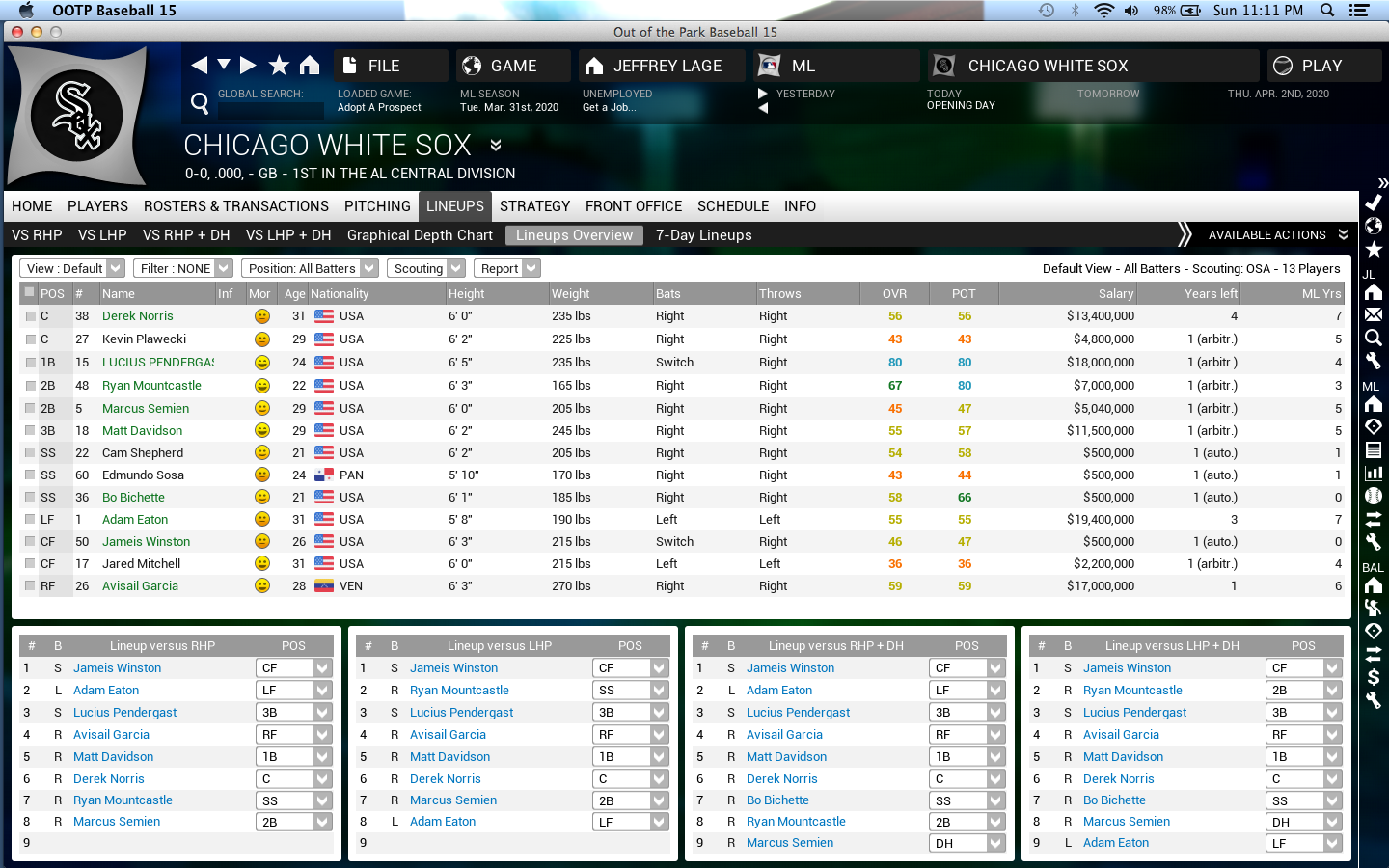The image size is (1389, 868).
Task: Check the box for Marcus Semien row
Action: coord(30,409)
